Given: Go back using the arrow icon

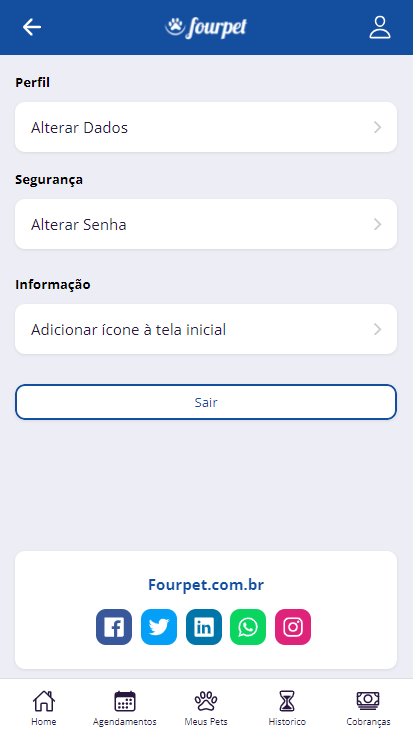Looking at the screenshot, I should coord(32,27).
